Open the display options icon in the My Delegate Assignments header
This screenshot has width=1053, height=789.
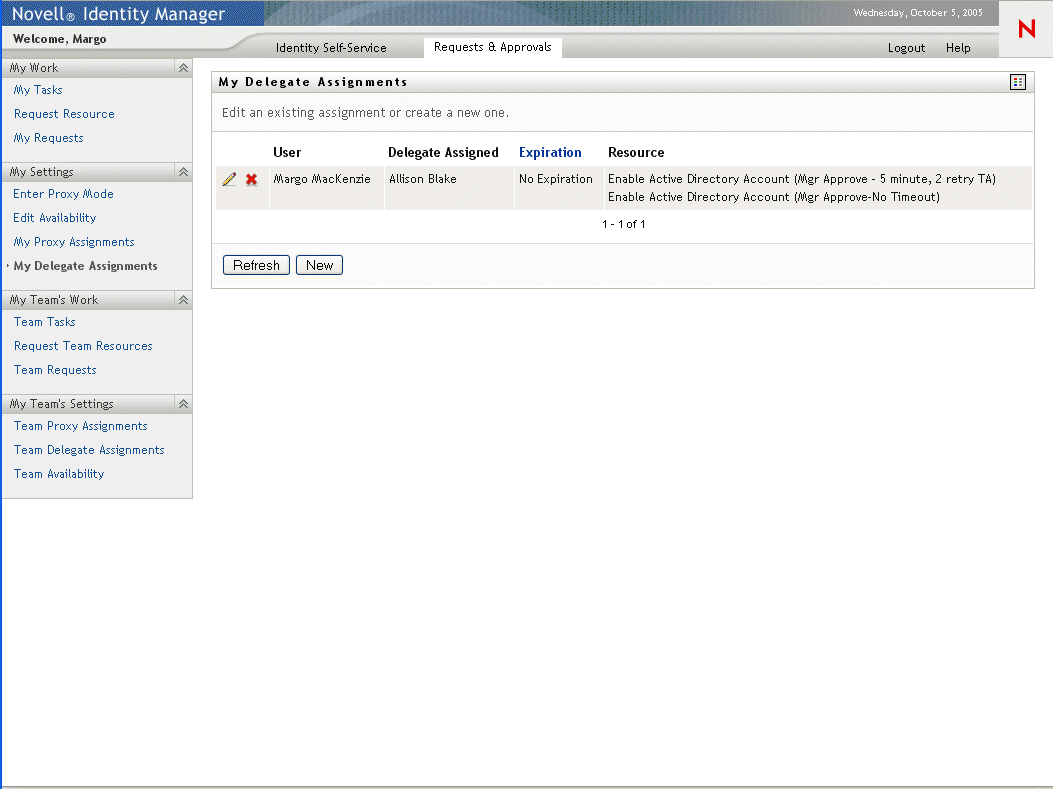(x=1017, y=82)
